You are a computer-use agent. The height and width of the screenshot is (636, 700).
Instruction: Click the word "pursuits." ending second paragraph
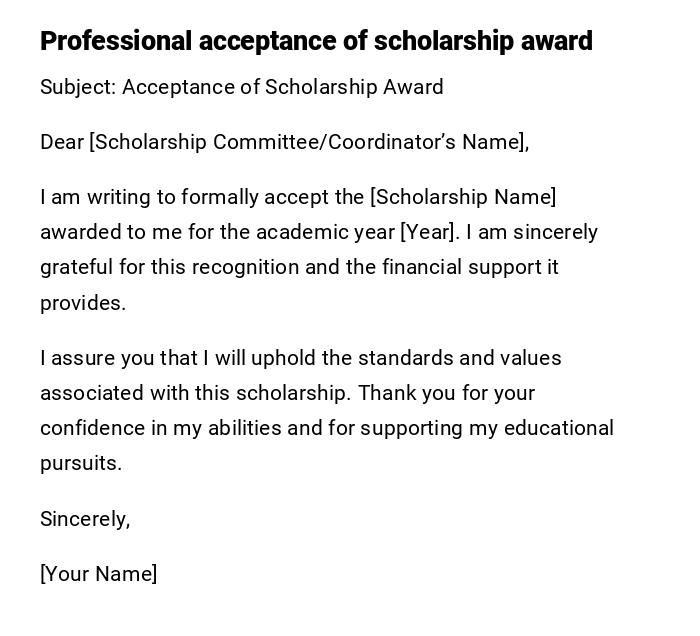(x=81, y=463)
